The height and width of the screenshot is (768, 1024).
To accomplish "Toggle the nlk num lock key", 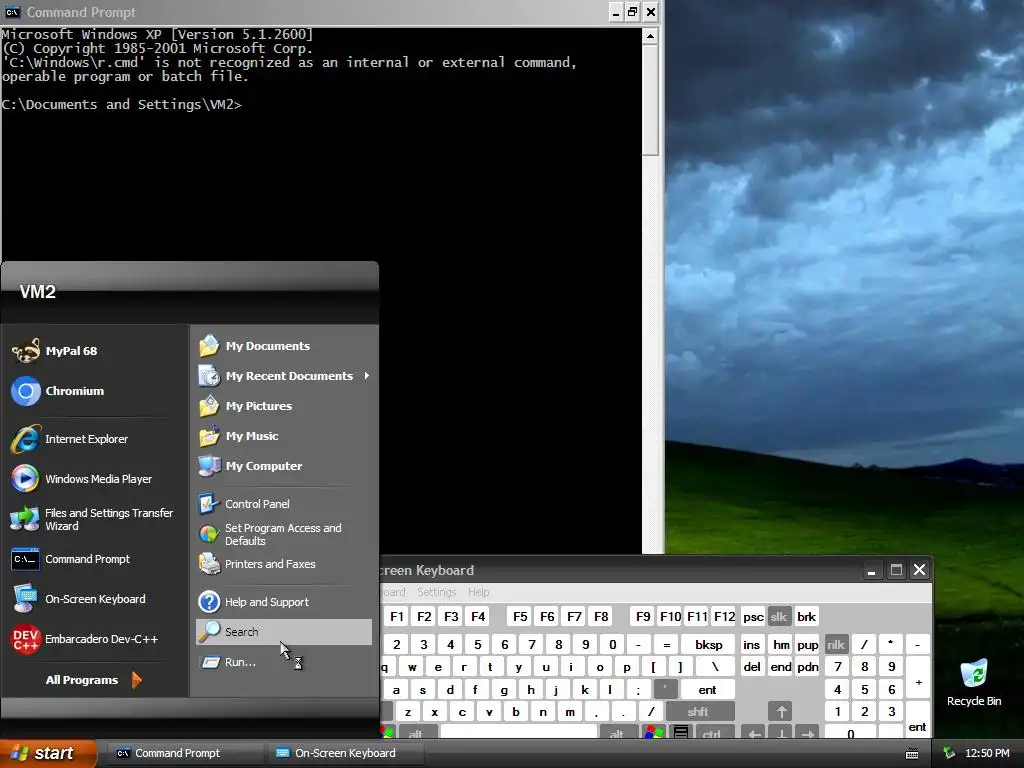I will 836,645.
